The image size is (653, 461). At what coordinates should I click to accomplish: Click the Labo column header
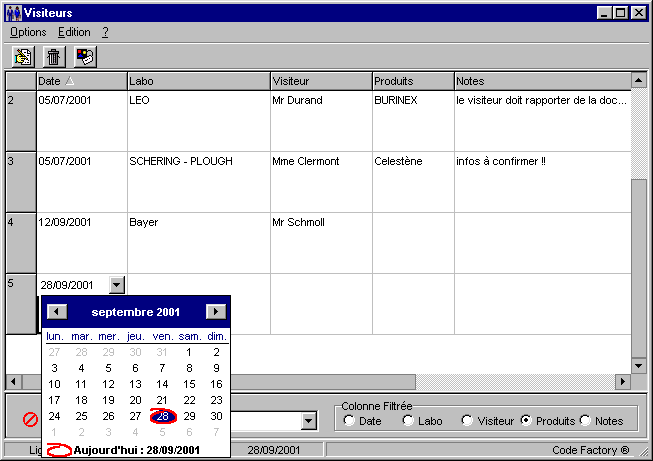coord(199,81)
